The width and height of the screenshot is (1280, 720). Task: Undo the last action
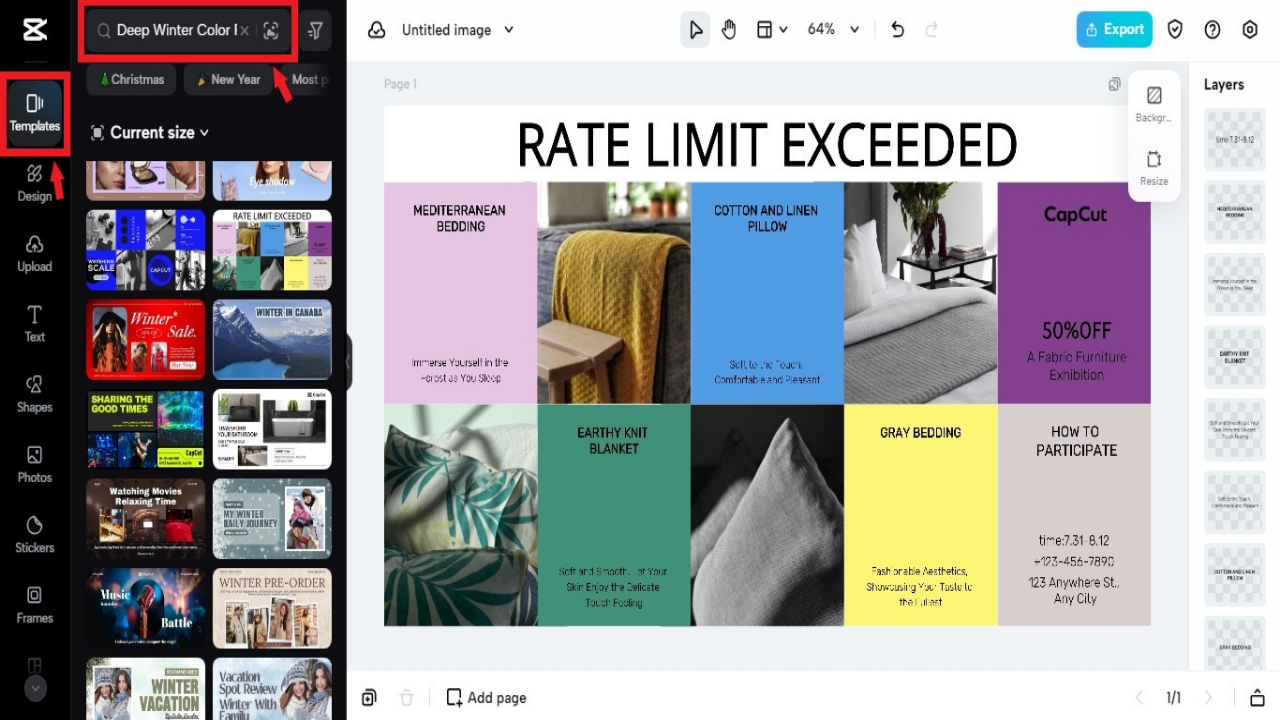pos(897,29)
